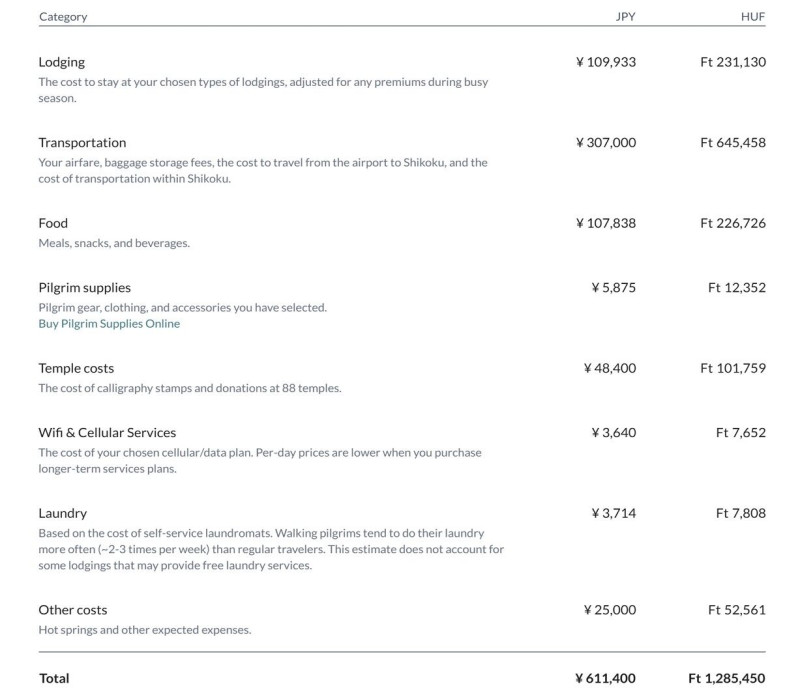Select the Laundry category heading
Screen dimensions: 800x697
click(x=63, y=513)
